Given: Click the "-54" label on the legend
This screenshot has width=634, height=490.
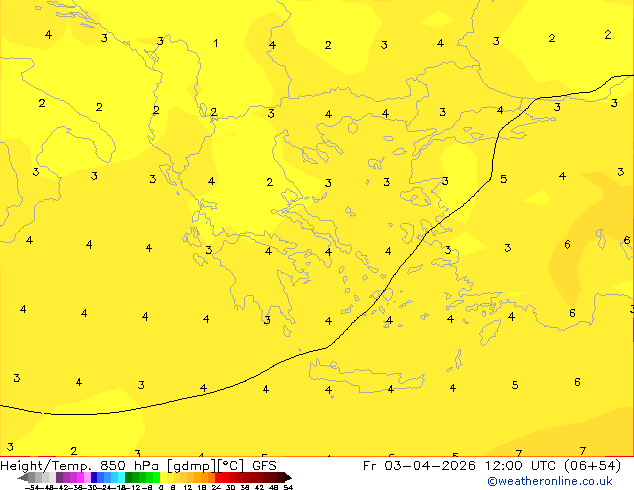Looking at the screenshot, I should (x=32, y=487).
